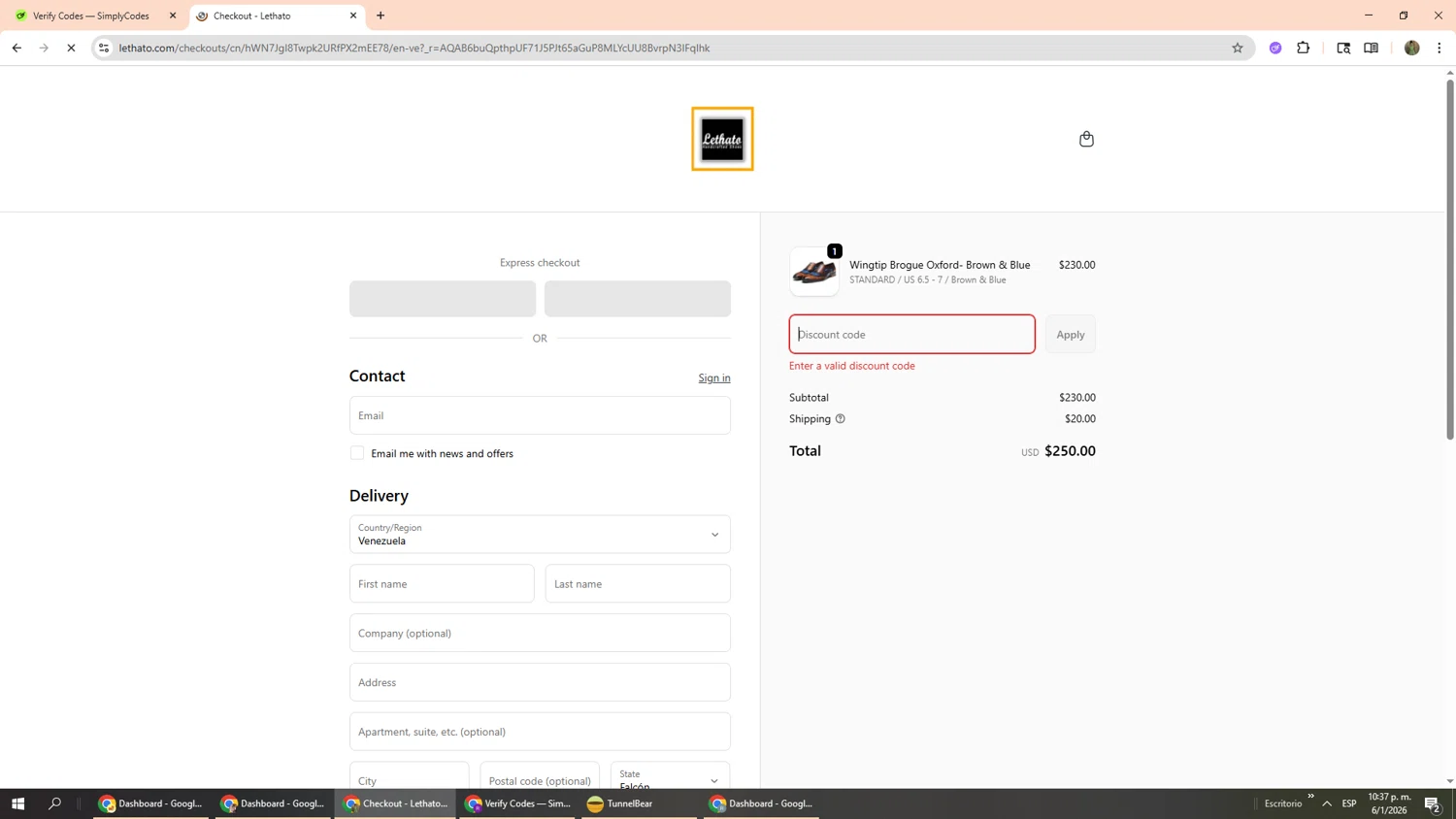Screen dimensions: 1456x819
Task: Go back to the previous page
Action: [17, 48]
